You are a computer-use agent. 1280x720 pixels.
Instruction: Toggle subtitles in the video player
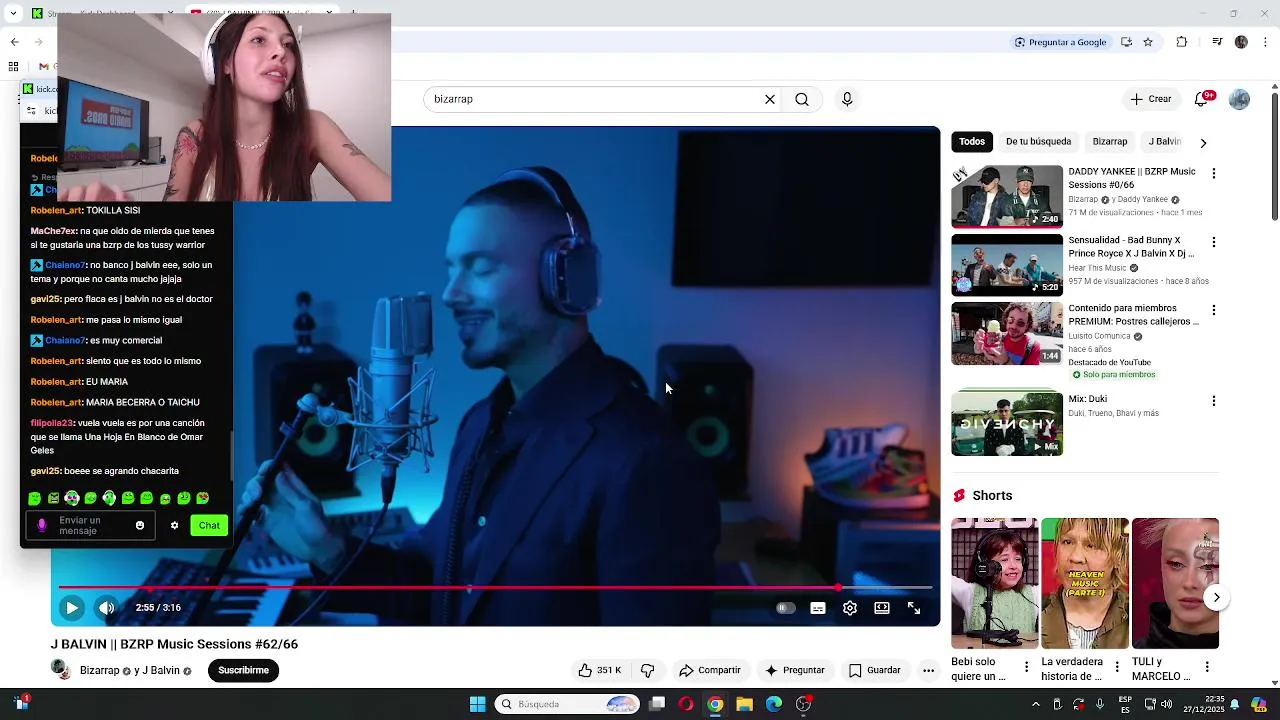[818, 608]
